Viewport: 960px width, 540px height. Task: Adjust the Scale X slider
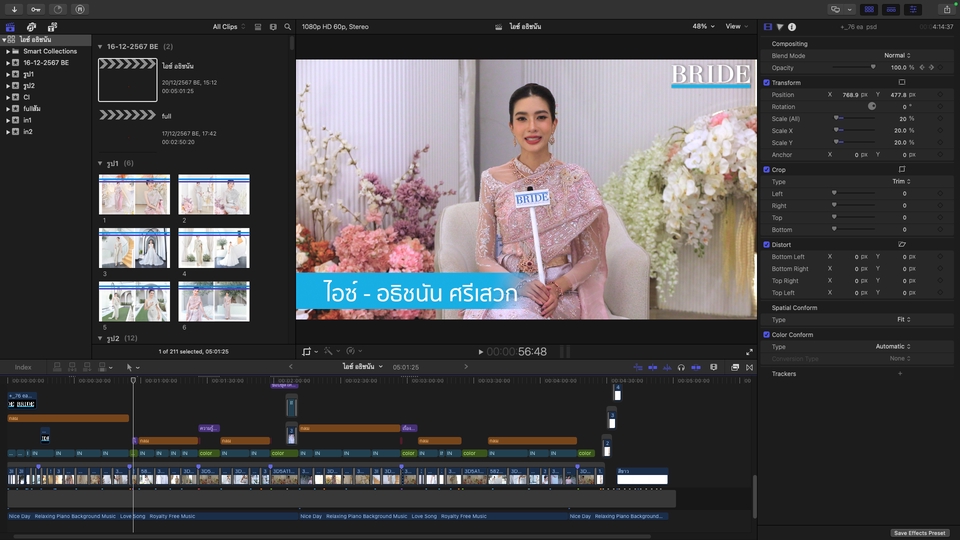[853, 130]
